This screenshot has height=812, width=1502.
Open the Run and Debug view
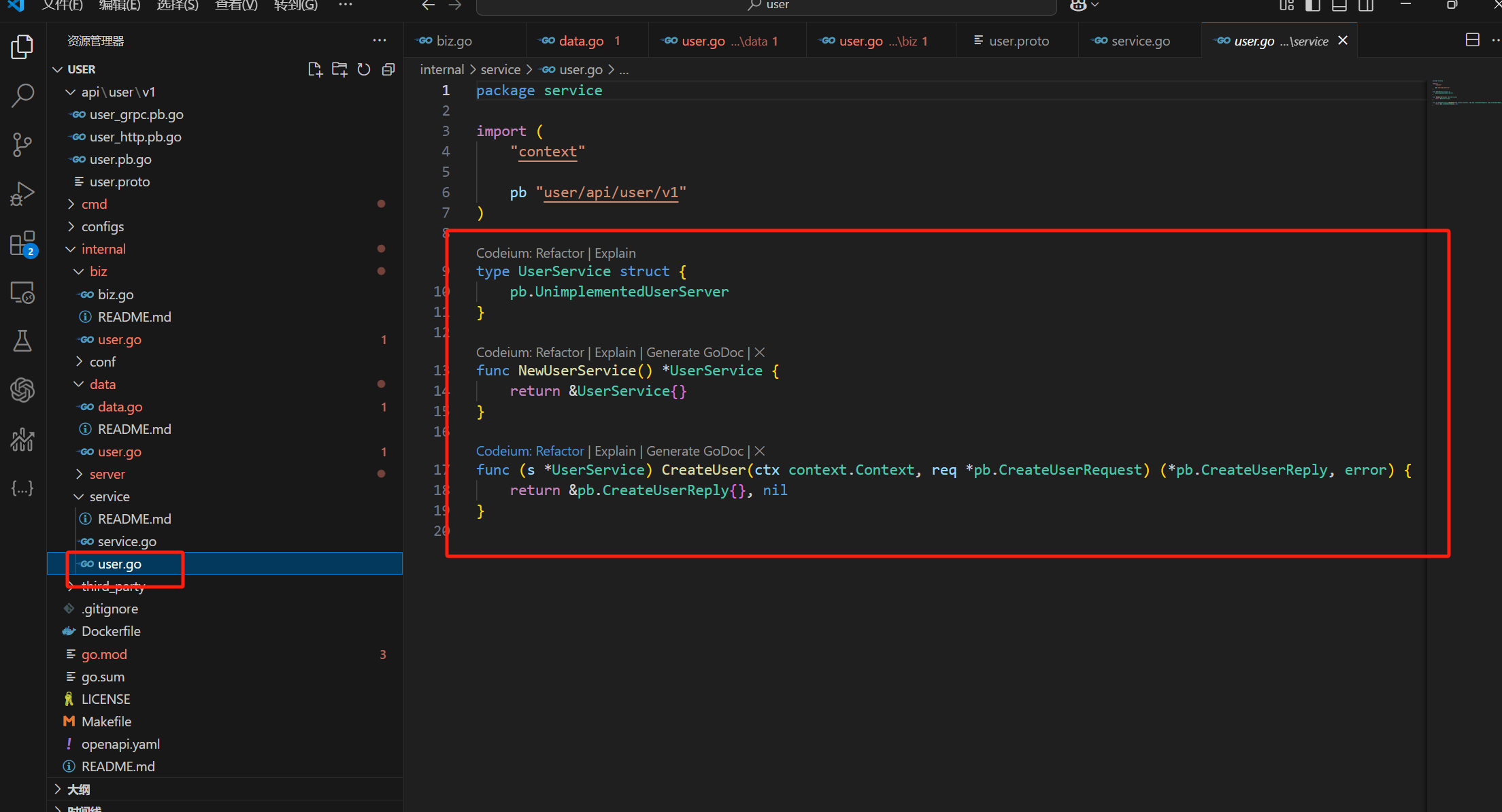click(22, 194)
